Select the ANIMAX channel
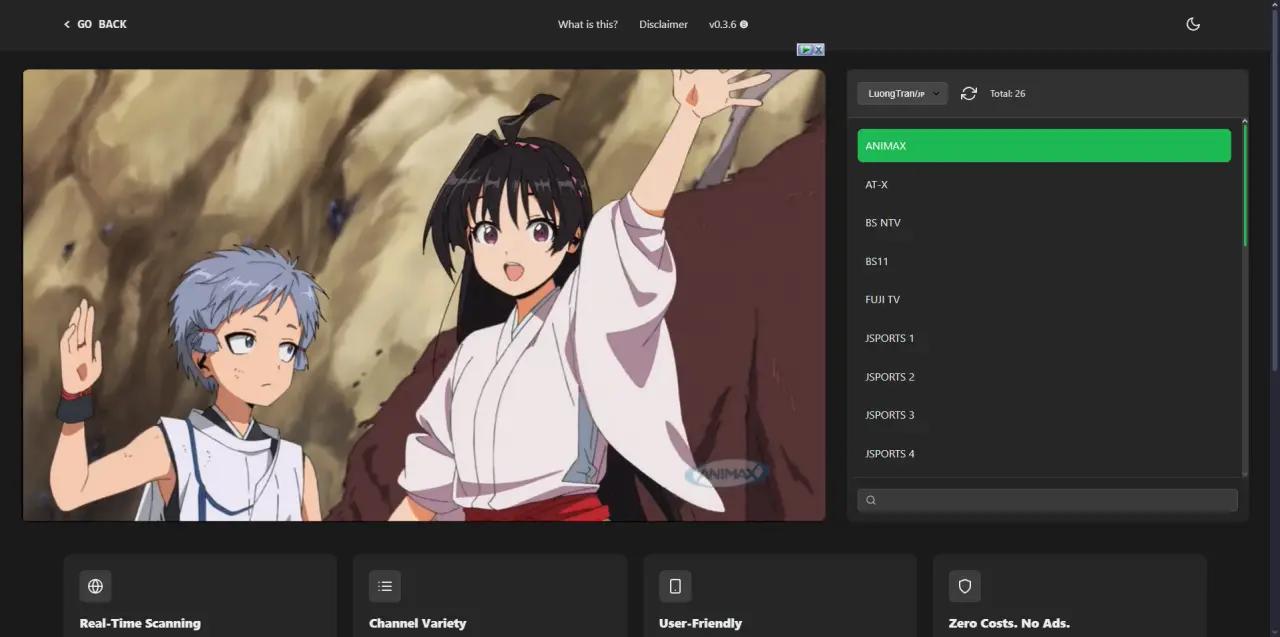 1044,145
